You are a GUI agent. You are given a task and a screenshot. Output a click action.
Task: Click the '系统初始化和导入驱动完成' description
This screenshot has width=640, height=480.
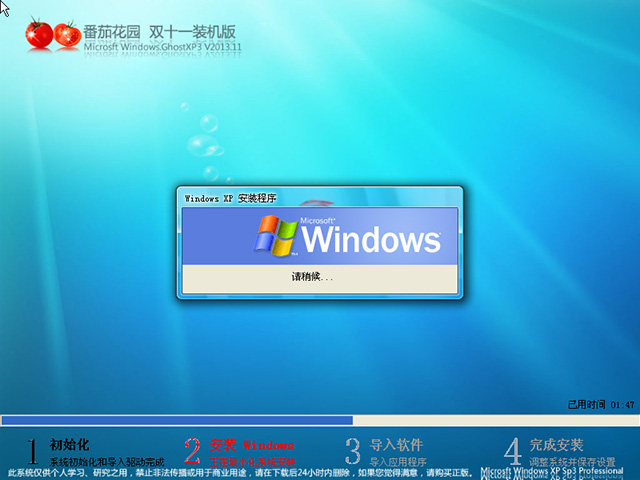[107, 462]
